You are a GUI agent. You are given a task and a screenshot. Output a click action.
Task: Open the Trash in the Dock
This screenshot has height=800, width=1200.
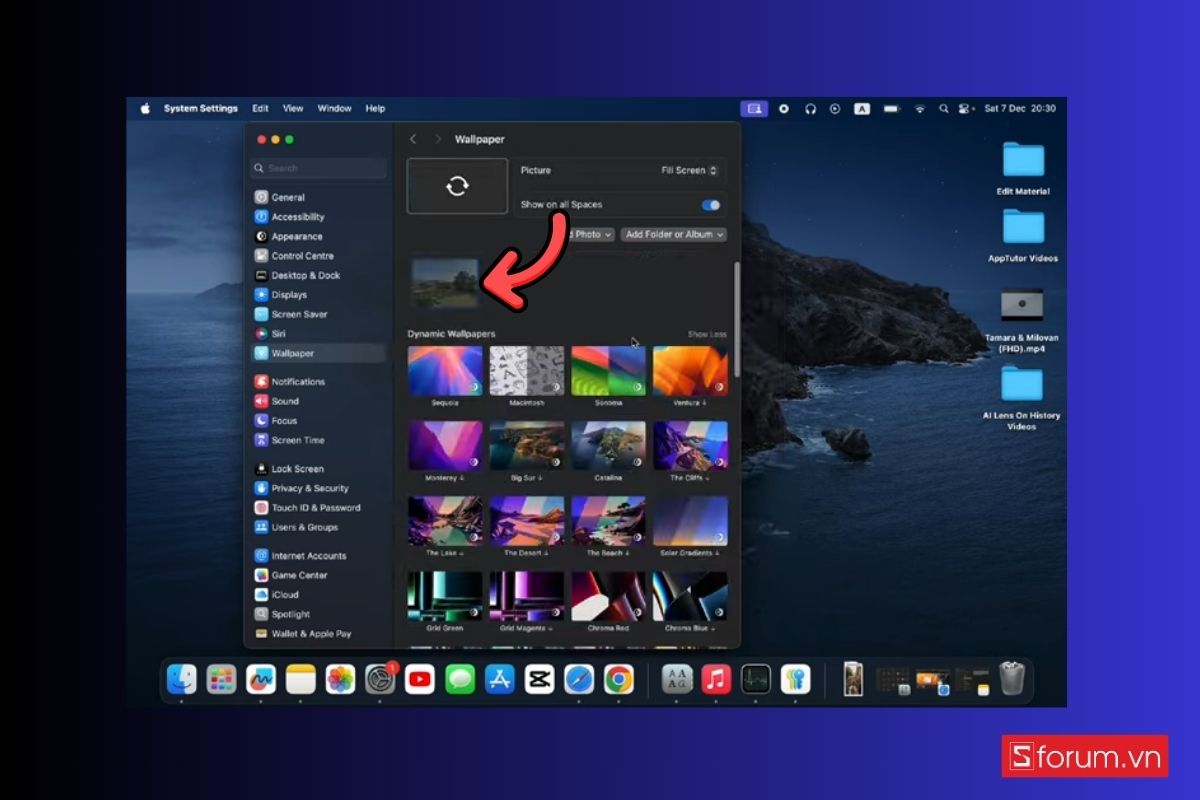[x=1012, y=680]
